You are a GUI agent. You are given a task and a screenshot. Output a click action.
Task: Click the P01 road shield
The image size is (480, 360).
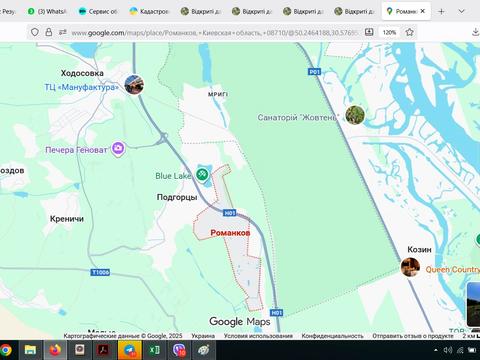314,72
